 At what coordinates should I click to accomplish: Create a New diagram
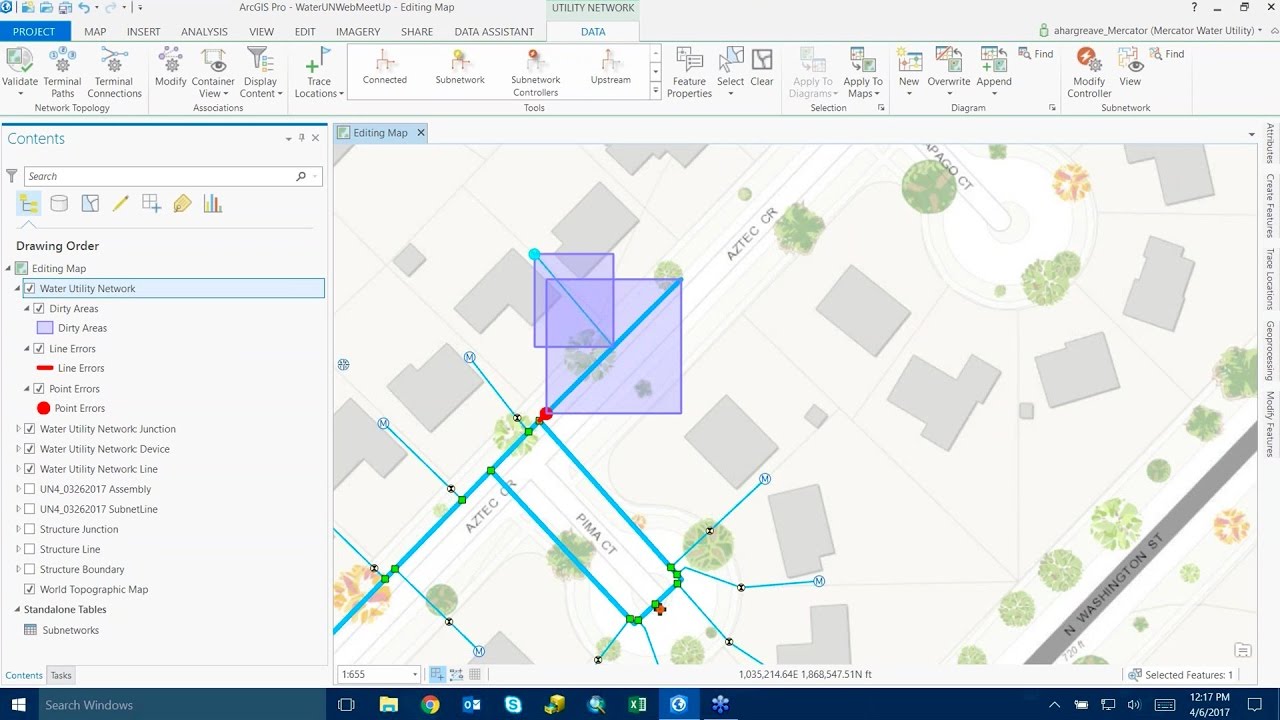[909, 72]
